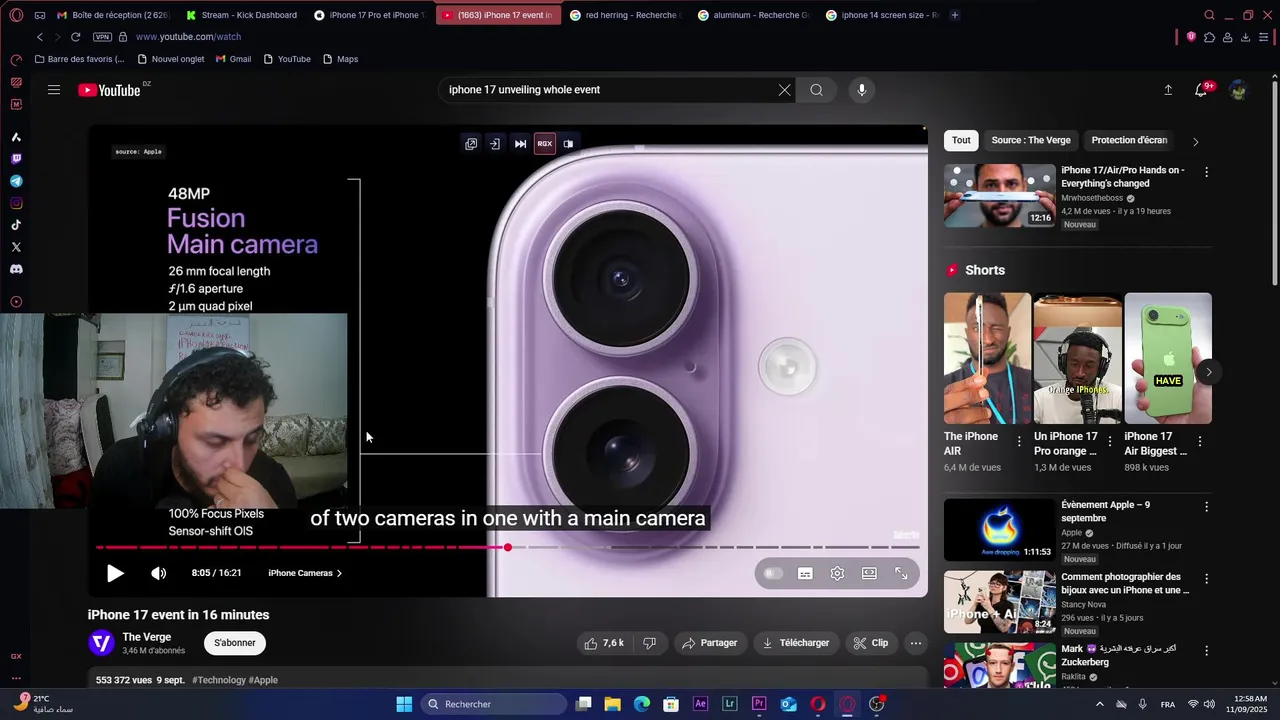Open the Opera extensions cube icon
Viewport: 1280px width, 720px height.
1209,37
